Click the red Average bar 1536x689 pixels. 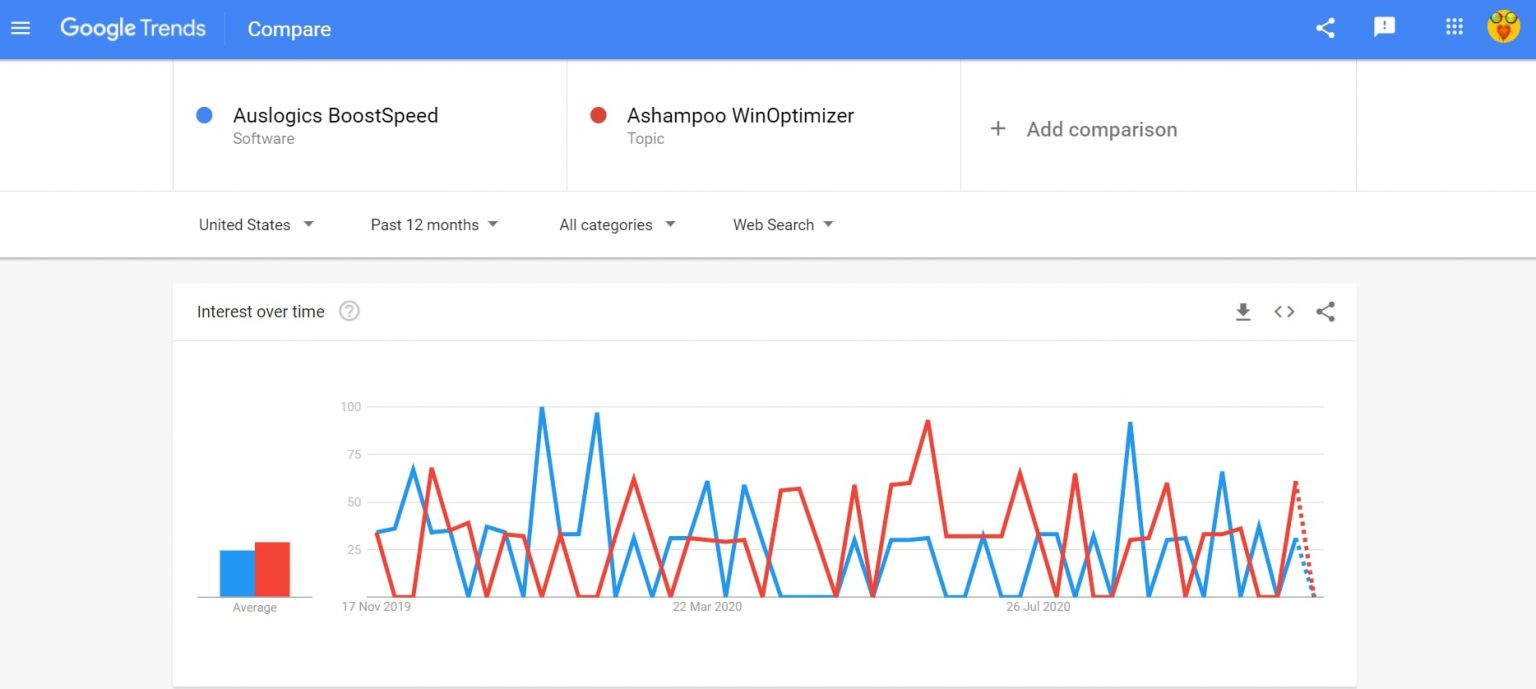(272, 569)
